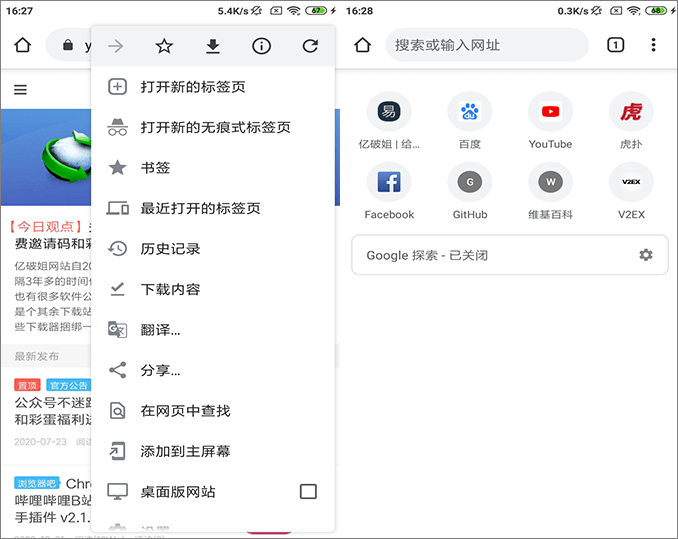Tap the Wi-Fi status icon in right status bar
The width and height of the screenshot is (678, 539).
pos(633,11)
